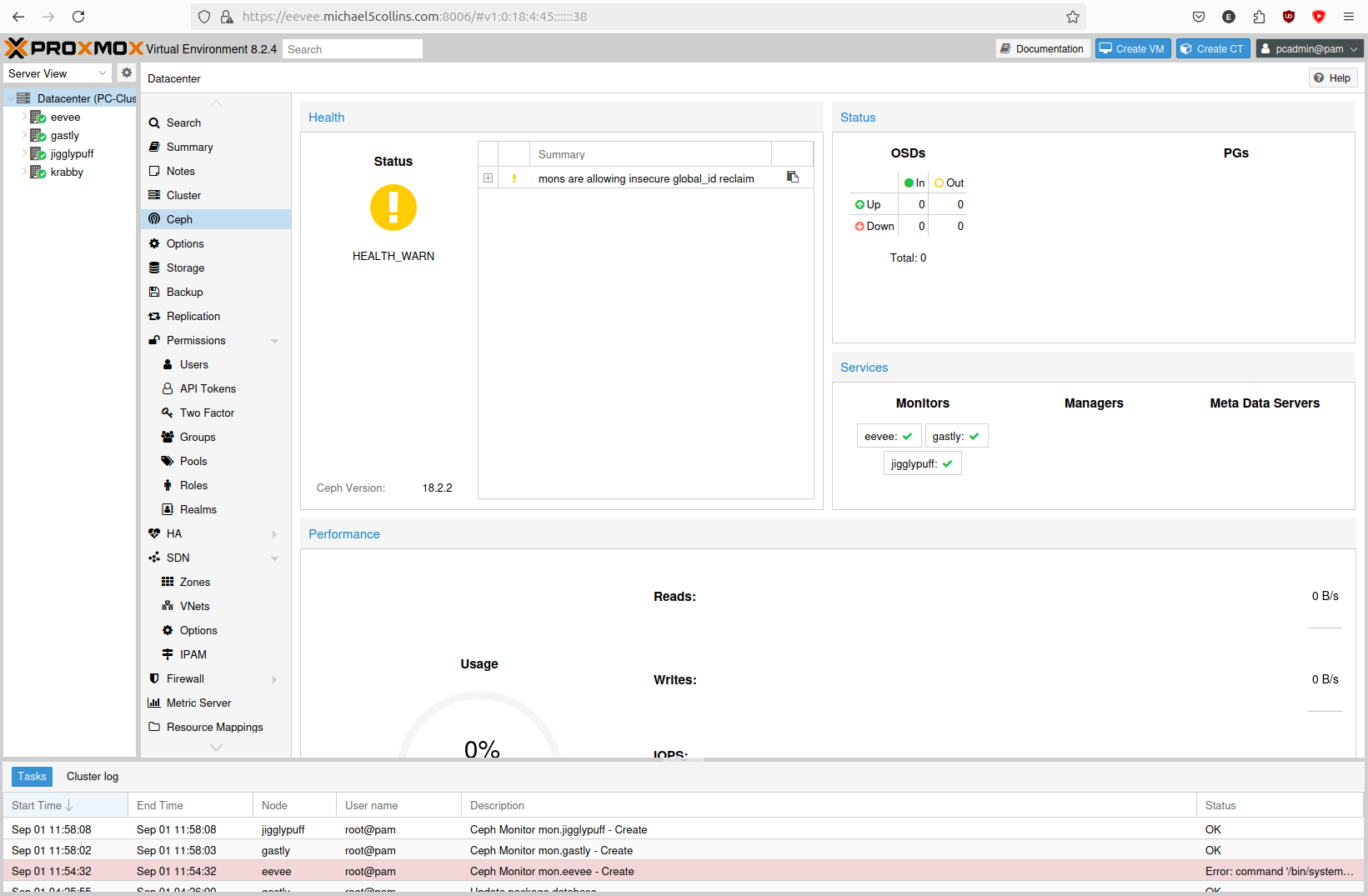Image resolution: width=1368 pixels, height=896 pixels.
Task: Open the datacenter Options menu item
Action: [x=216, y=243]
